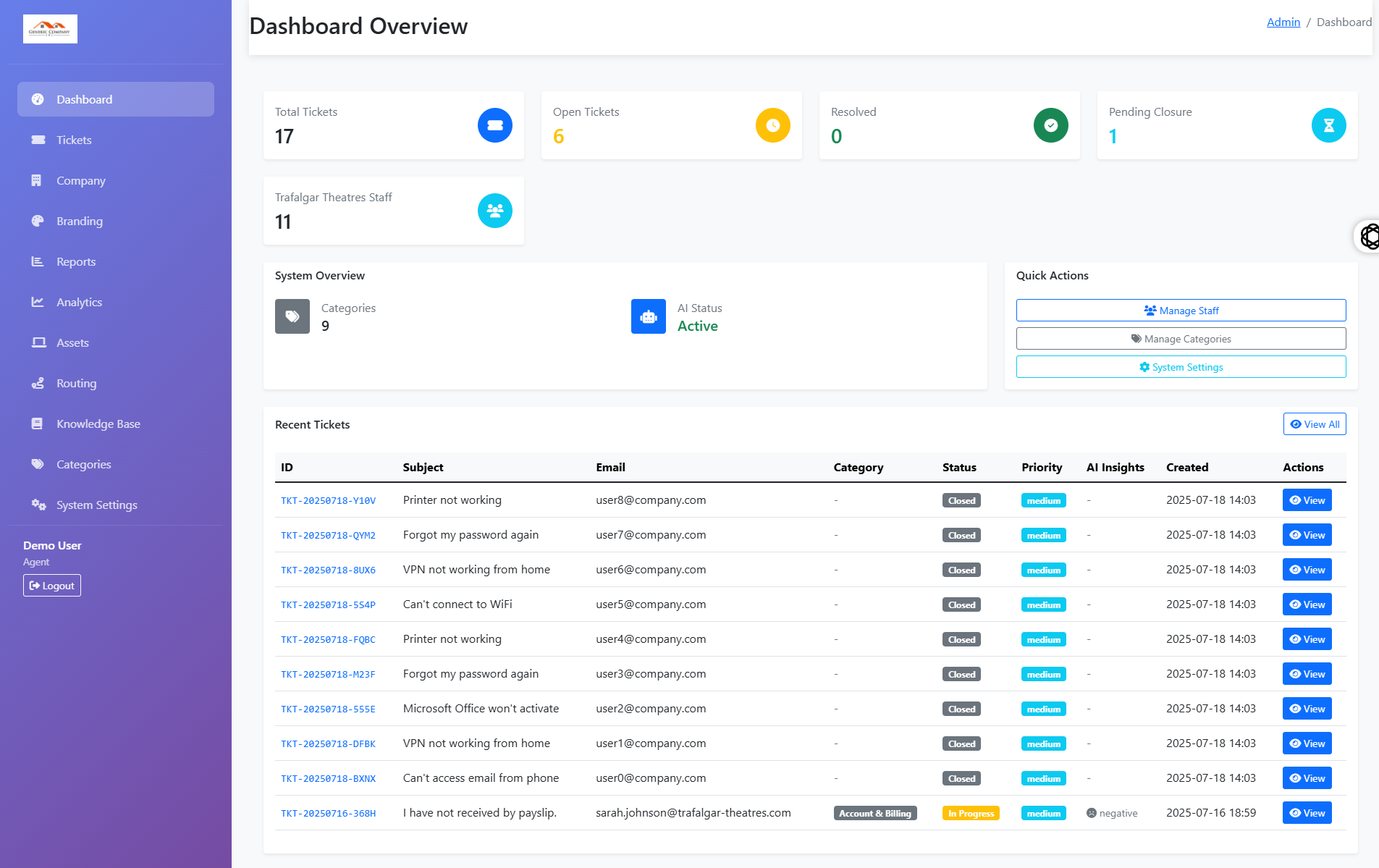Click the Knowledge Base book icon in sidebar
1379x868 pixels.
(x=37, y=424)
